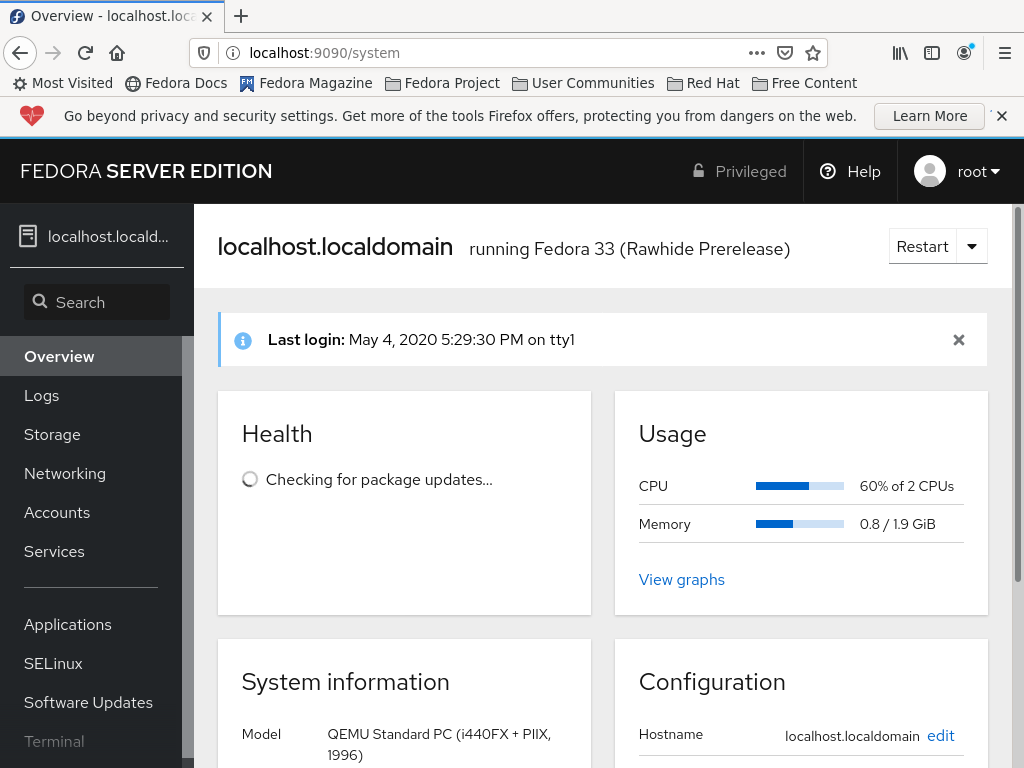Click the Privileged lock icon

[x=698, y=171]
